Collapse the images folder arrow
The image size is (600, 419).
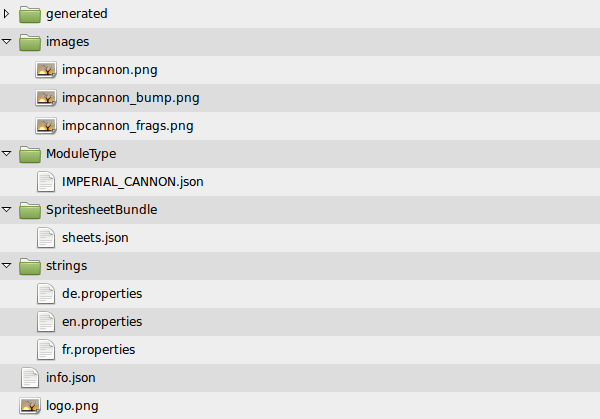click(7, 41)
